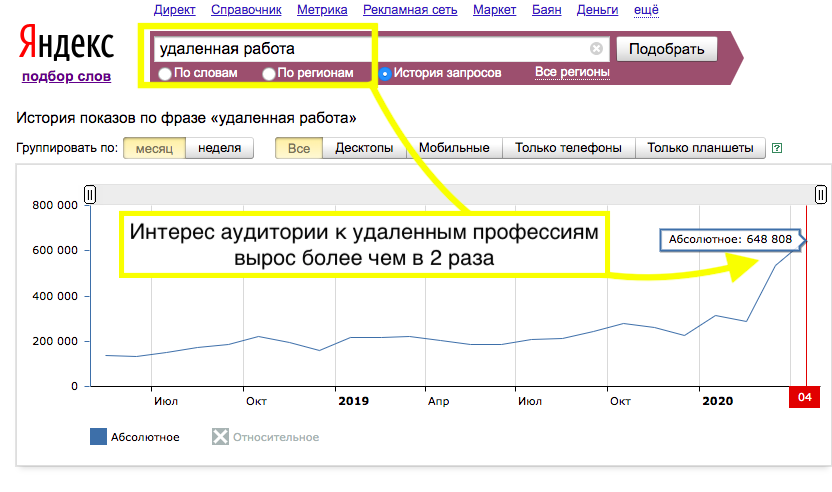Click the История показов по фразе heading

186,118
